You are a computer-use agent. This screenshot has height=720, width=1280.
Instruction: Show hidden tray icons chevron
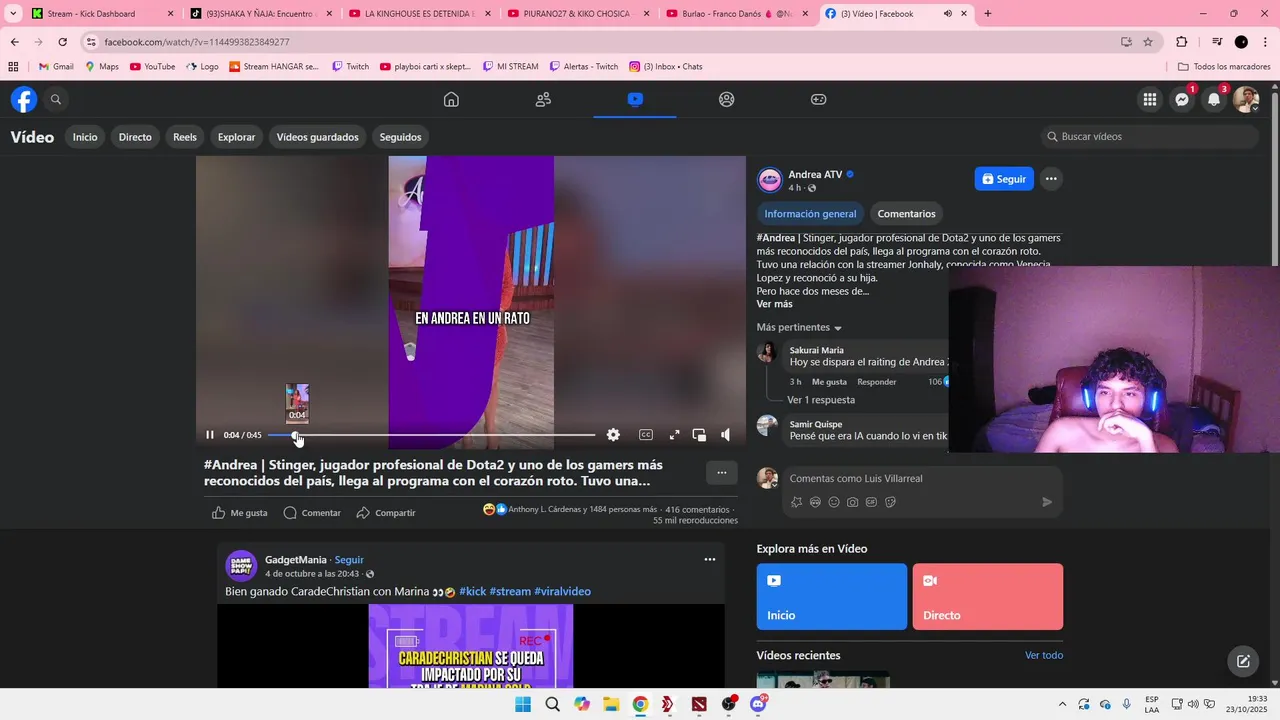point(1062,704)
